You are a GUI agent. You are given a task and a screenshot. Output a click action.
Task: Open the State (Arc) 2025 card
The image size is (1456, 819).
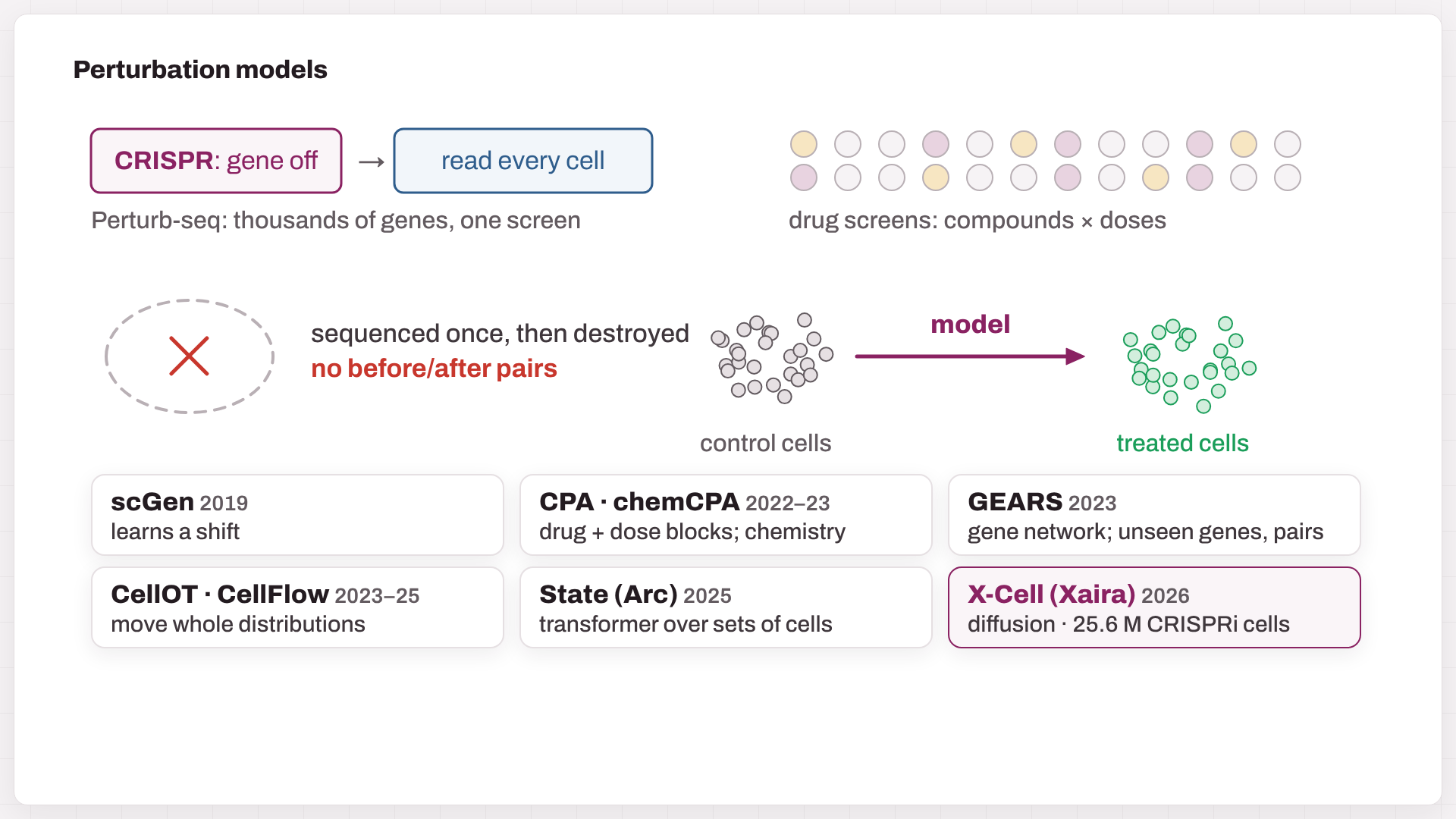pos(726,607)
